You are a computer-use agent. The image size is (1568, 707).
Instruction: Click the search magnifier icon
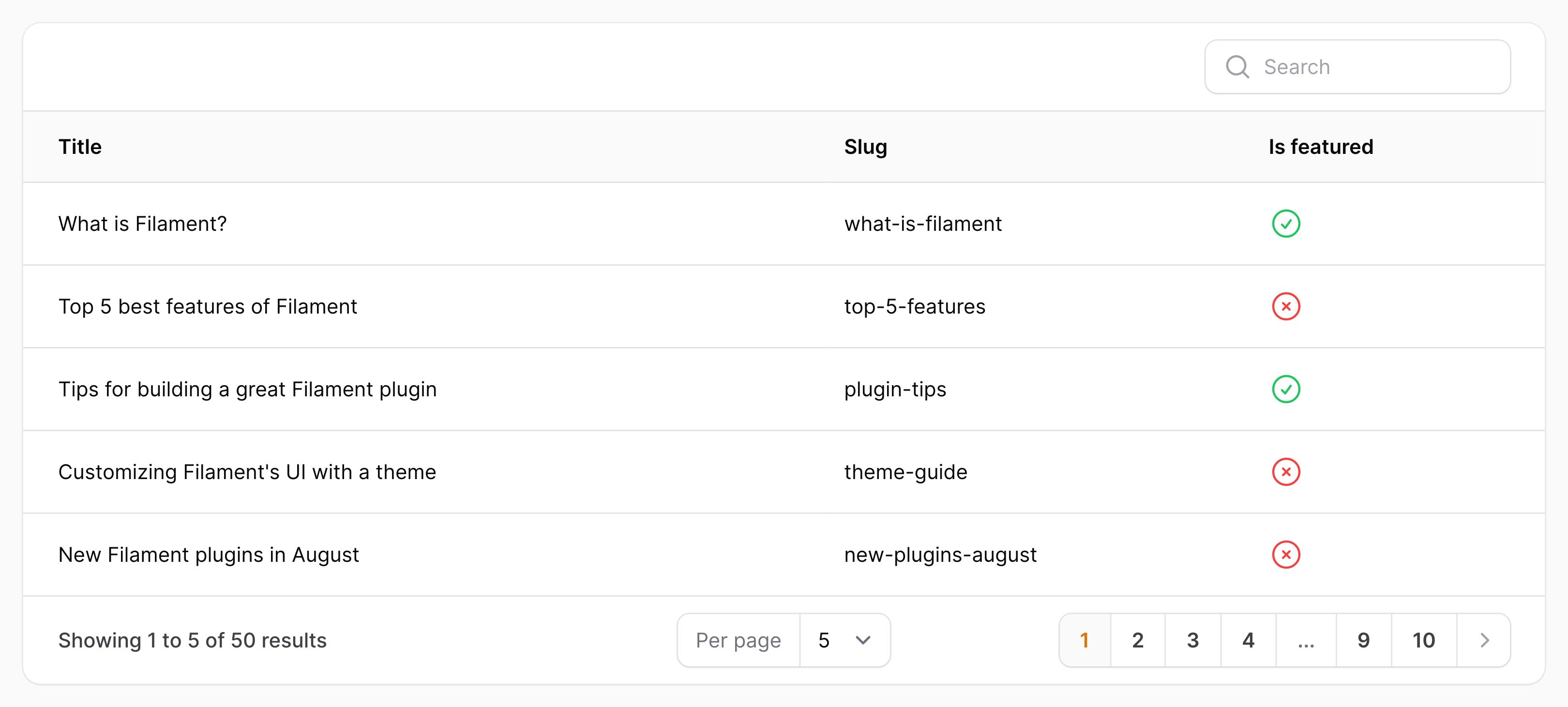click(1238, 67)
